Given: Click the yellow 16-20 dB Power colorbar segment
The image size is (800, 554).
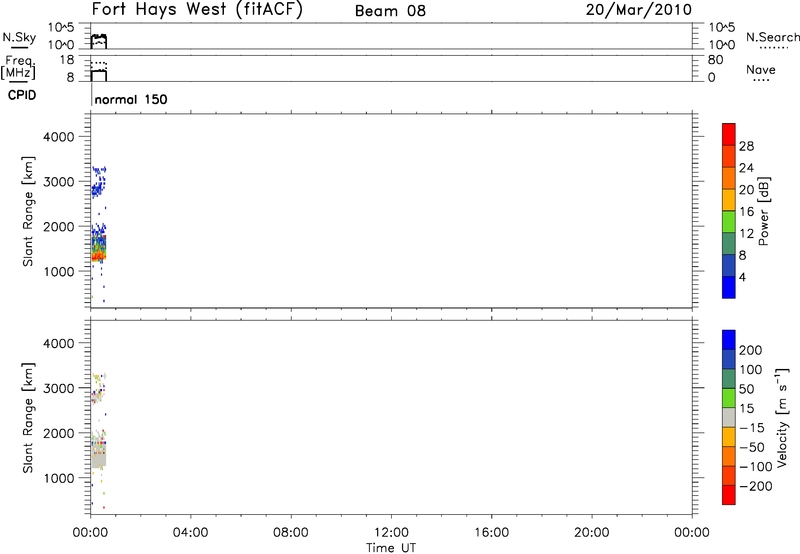Looking at the screenshot, I should pyautogui.click(x=729, y=199).
